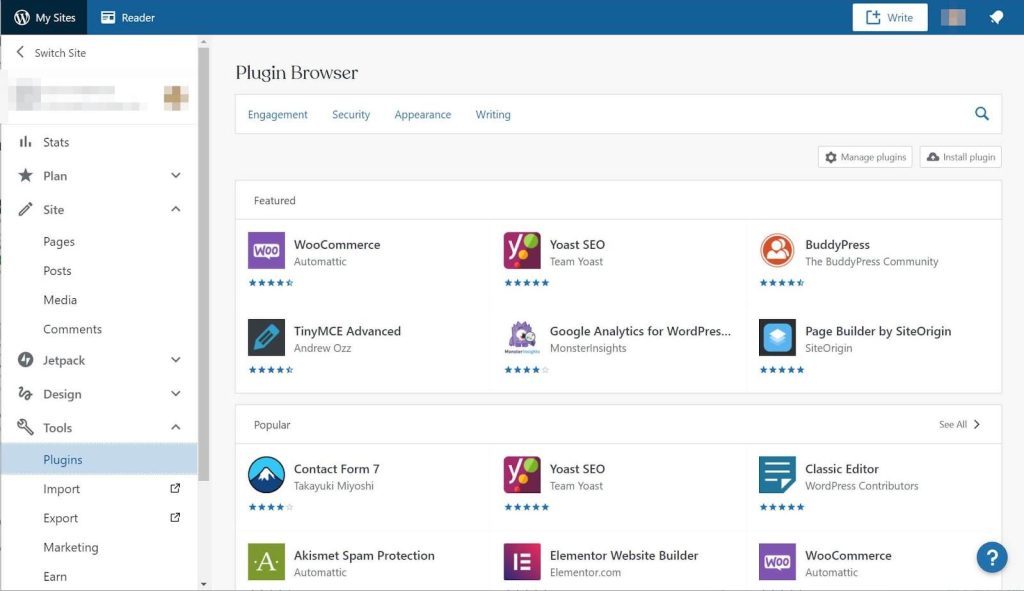Open the WooCommerce plugin icon in Featured
Screen dimensions: 1024x591
266,251
